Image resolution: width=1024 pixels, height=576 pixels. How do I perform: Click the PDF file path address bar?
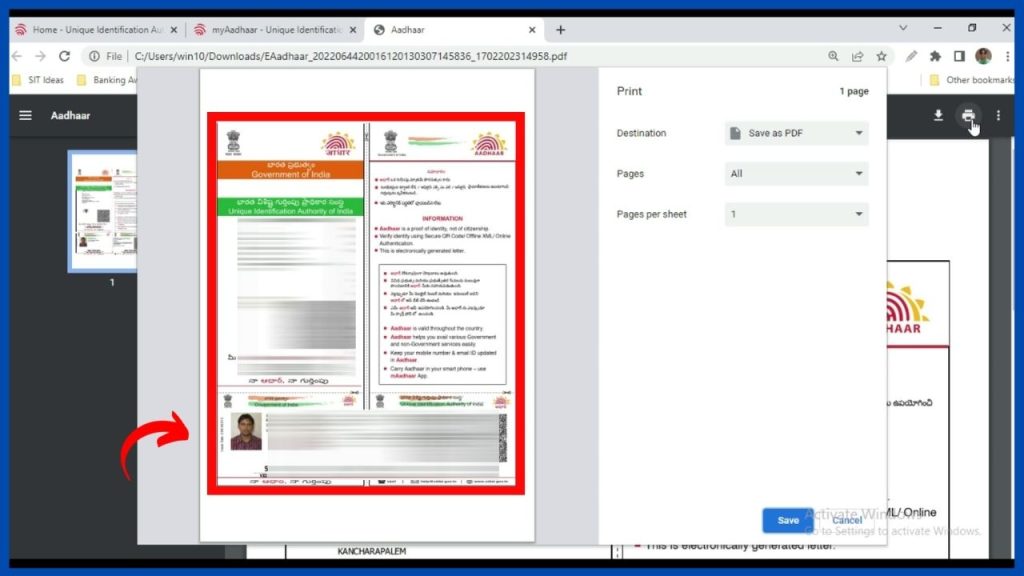tap(300, 56)
